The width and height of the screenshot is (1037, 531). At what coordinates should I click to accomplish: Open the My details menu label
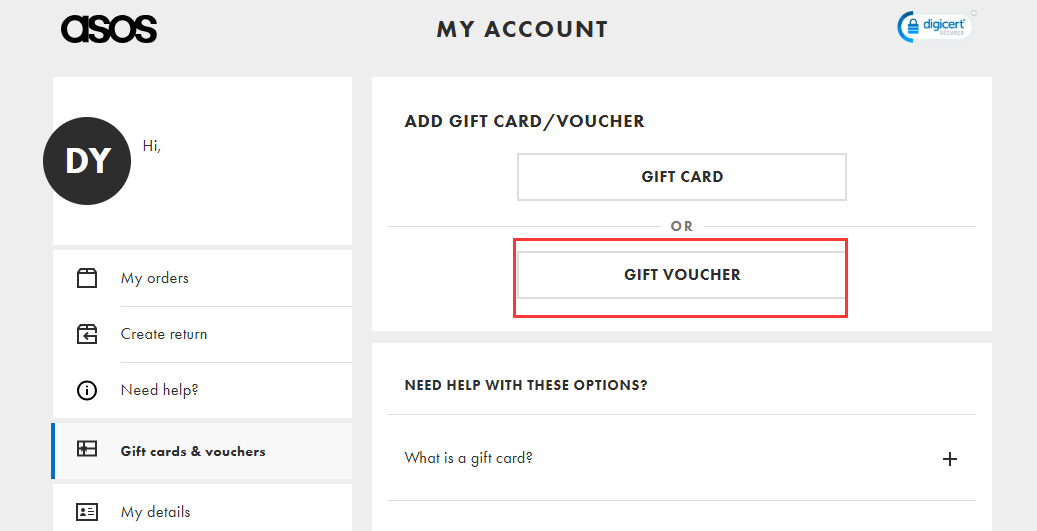pyautogui.click(x=155, y=512)
